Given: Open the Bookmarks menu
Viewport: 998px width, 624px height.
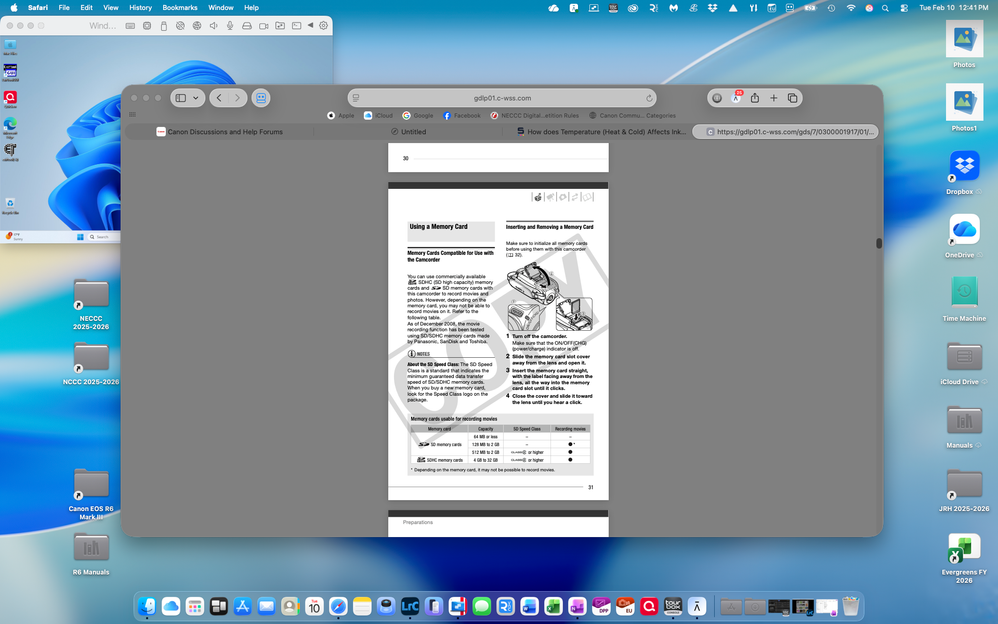Looking at the screenshot, I should (x=180, y=8).
